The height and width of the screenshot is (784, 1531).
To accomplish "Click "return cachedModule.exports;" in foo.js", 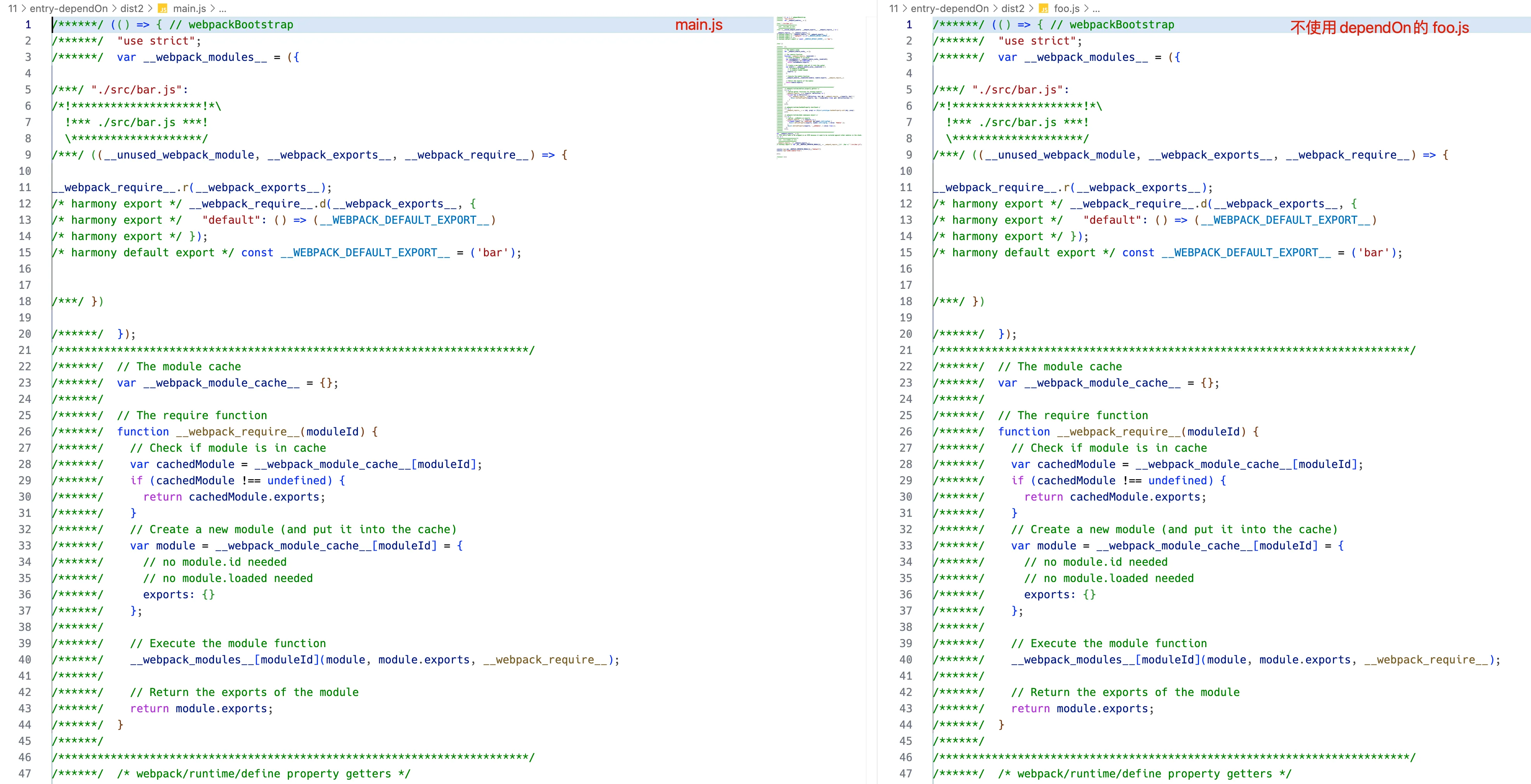I will tap(1115, 496).
